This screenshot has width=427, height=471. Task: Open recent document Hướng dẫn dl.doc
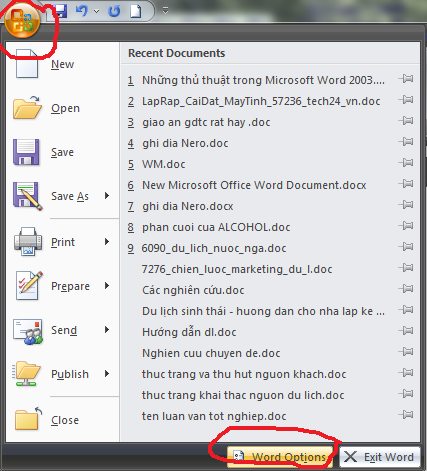point(189,332)
